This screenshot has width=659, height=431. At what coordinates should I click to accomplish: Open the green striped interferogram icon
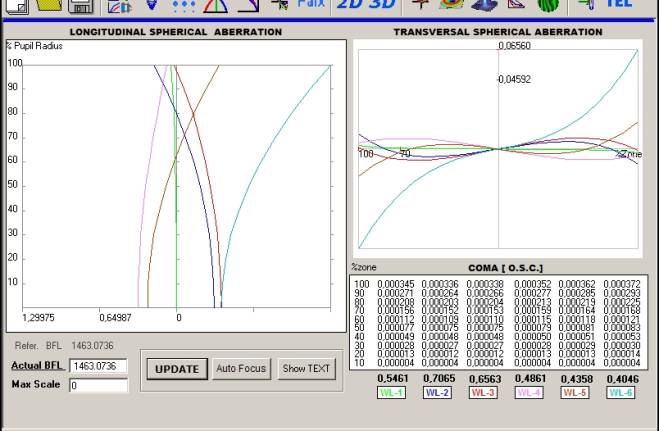point(548,5)
